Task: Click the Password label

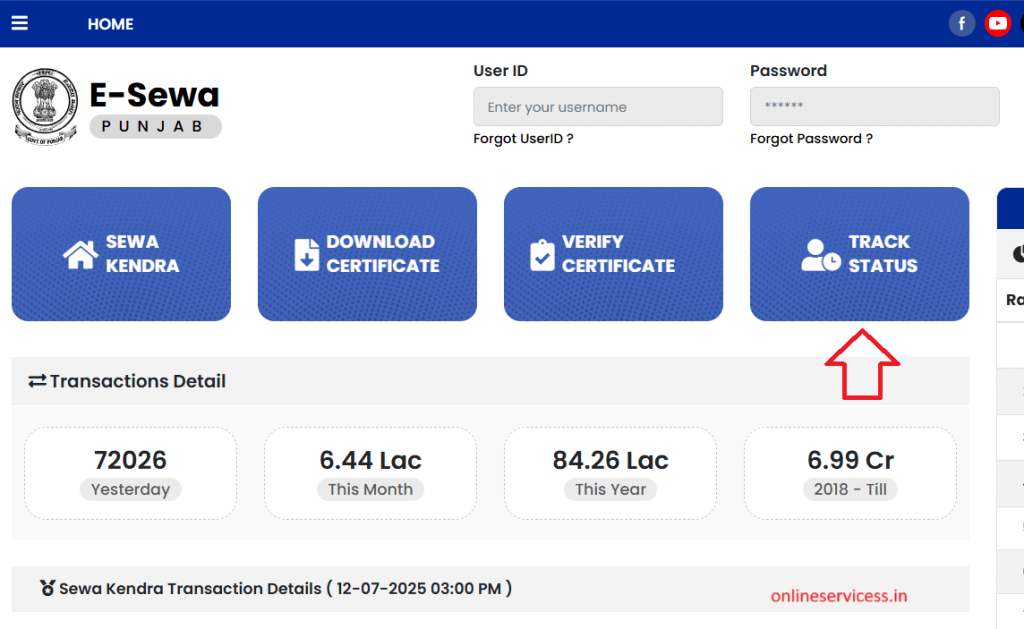Action: [x=788, y=71]
